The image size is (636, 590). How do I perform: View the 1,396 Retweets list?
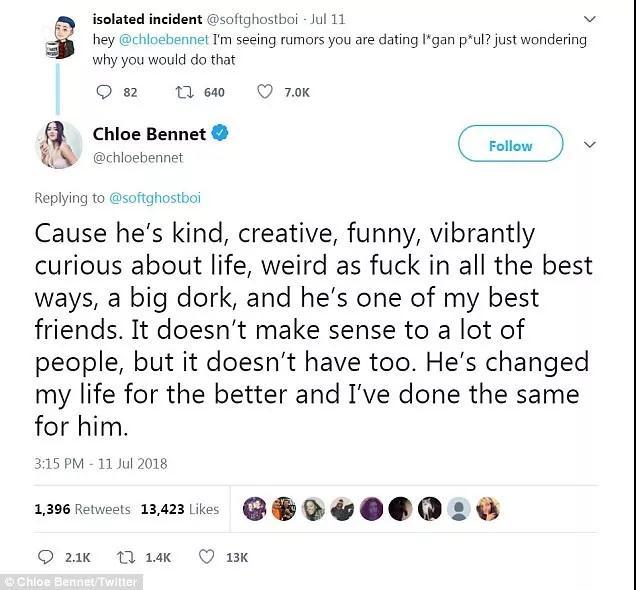(82, 509)
